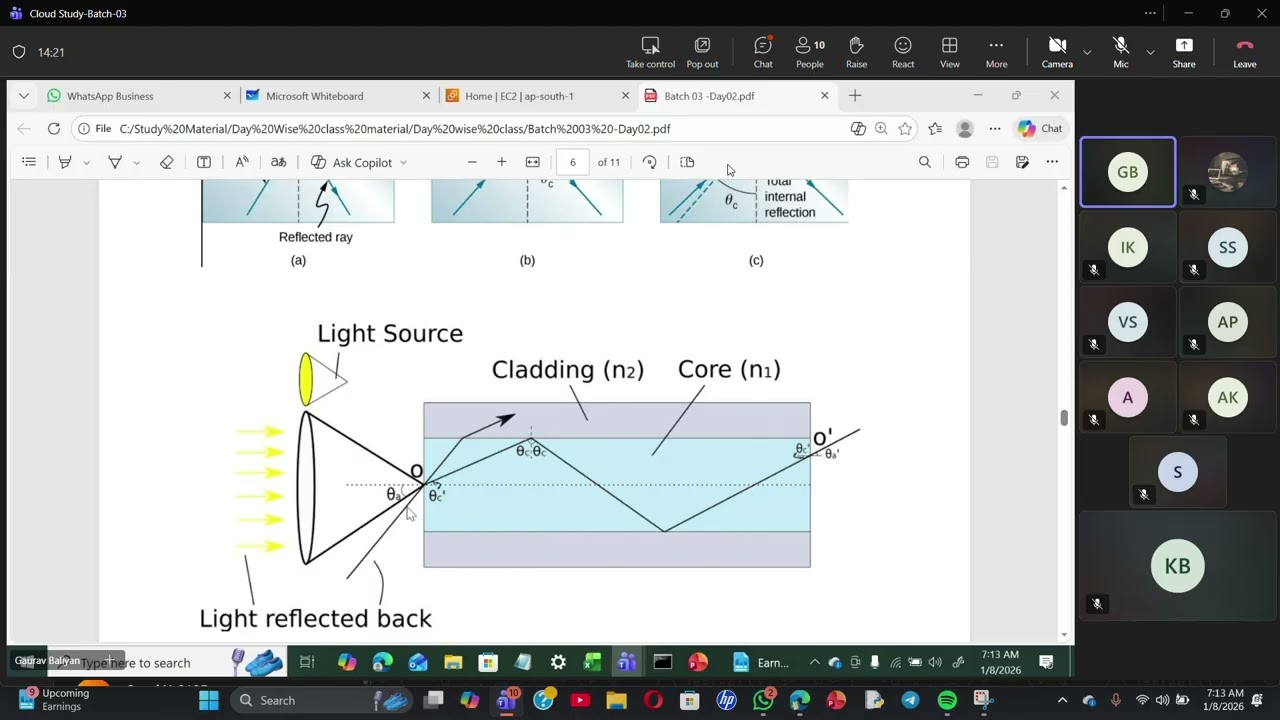Image resolution: width=1280 pixels, height=720 pixels.
Task: Open the React emoji menu
Action: [903, 52]
